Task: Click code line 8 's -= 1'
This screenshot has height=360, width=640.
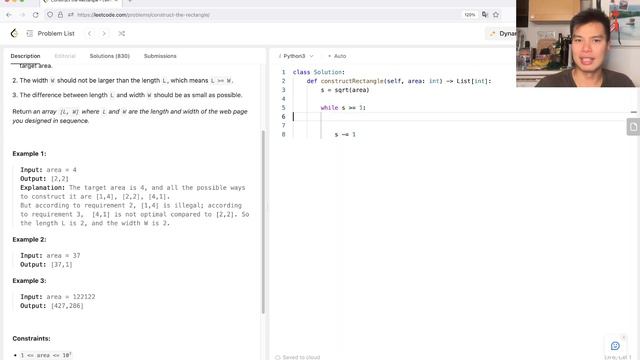Action: point(345,134)
